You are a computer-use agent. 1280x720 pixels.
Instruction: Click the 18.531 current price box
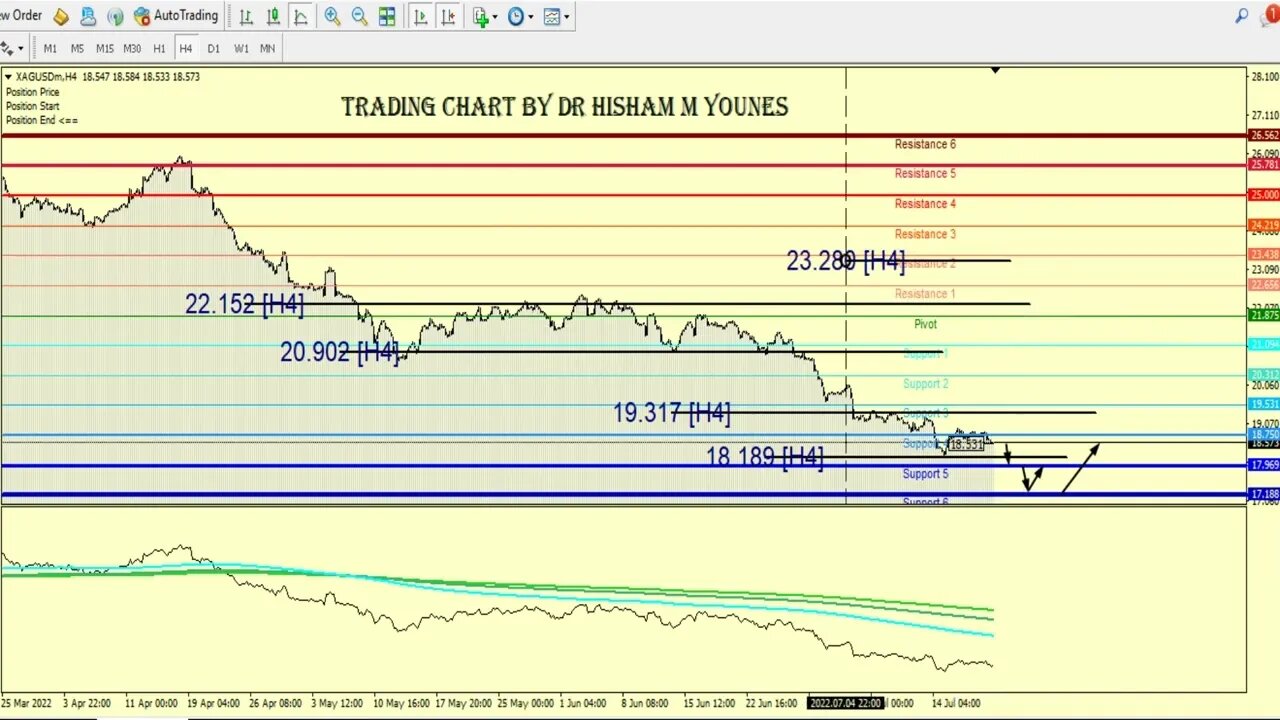[967, 445]
